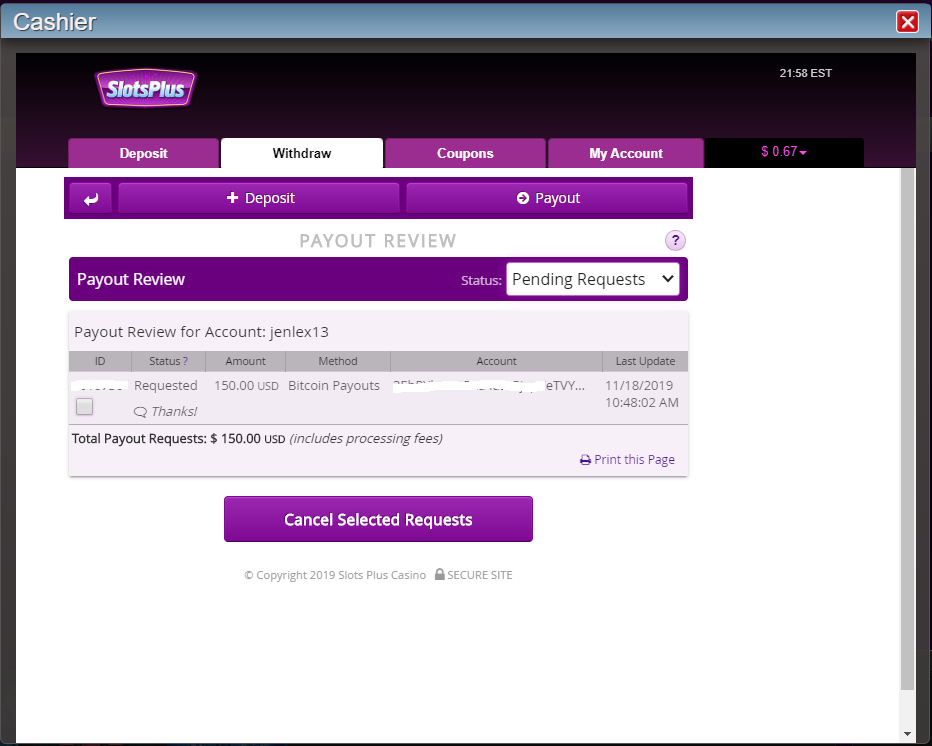The image size is (932, 746).
Task: Click the ID column header
Action: (x=100, y=361)
